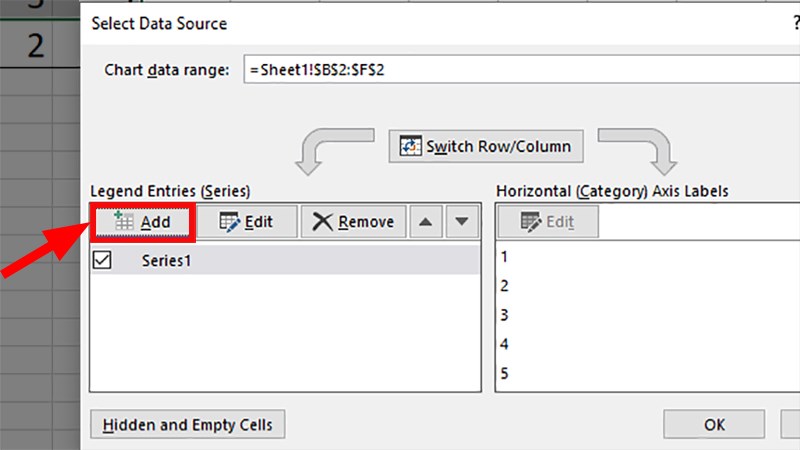Click the Add series button

coord(142,222)
